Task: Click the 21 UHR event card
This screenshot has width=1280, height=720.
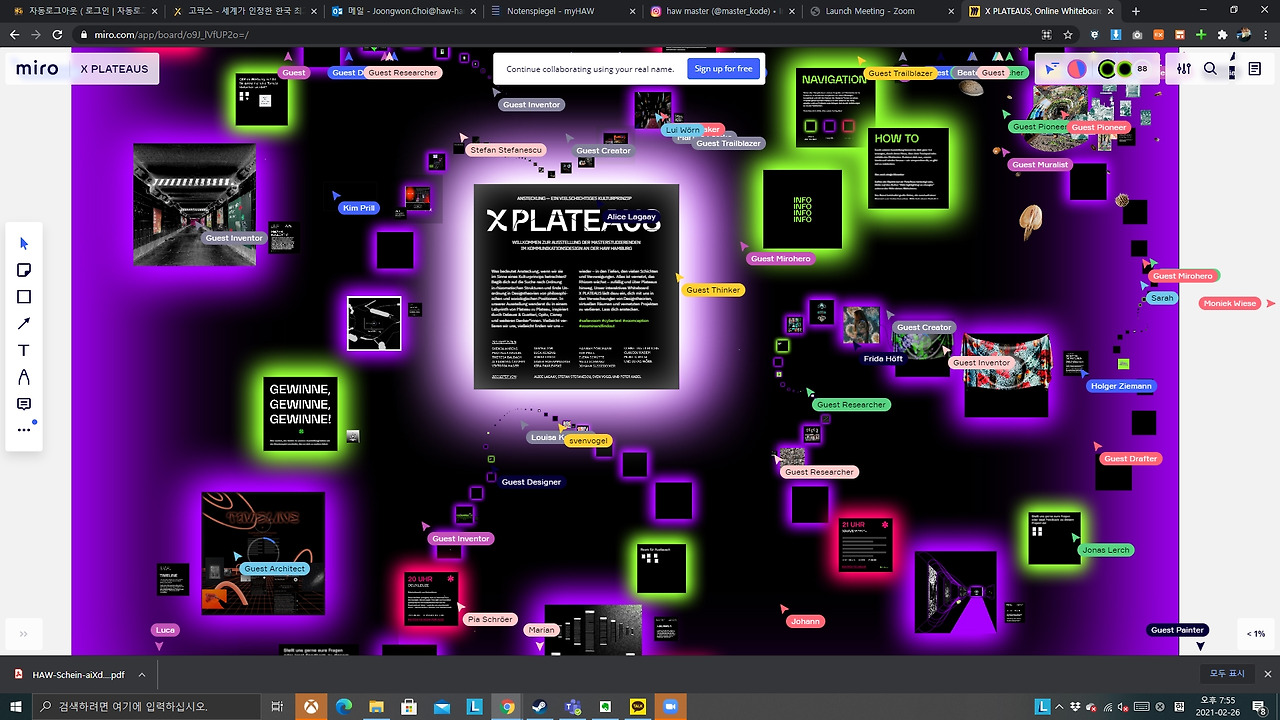Action: point(866,544)
